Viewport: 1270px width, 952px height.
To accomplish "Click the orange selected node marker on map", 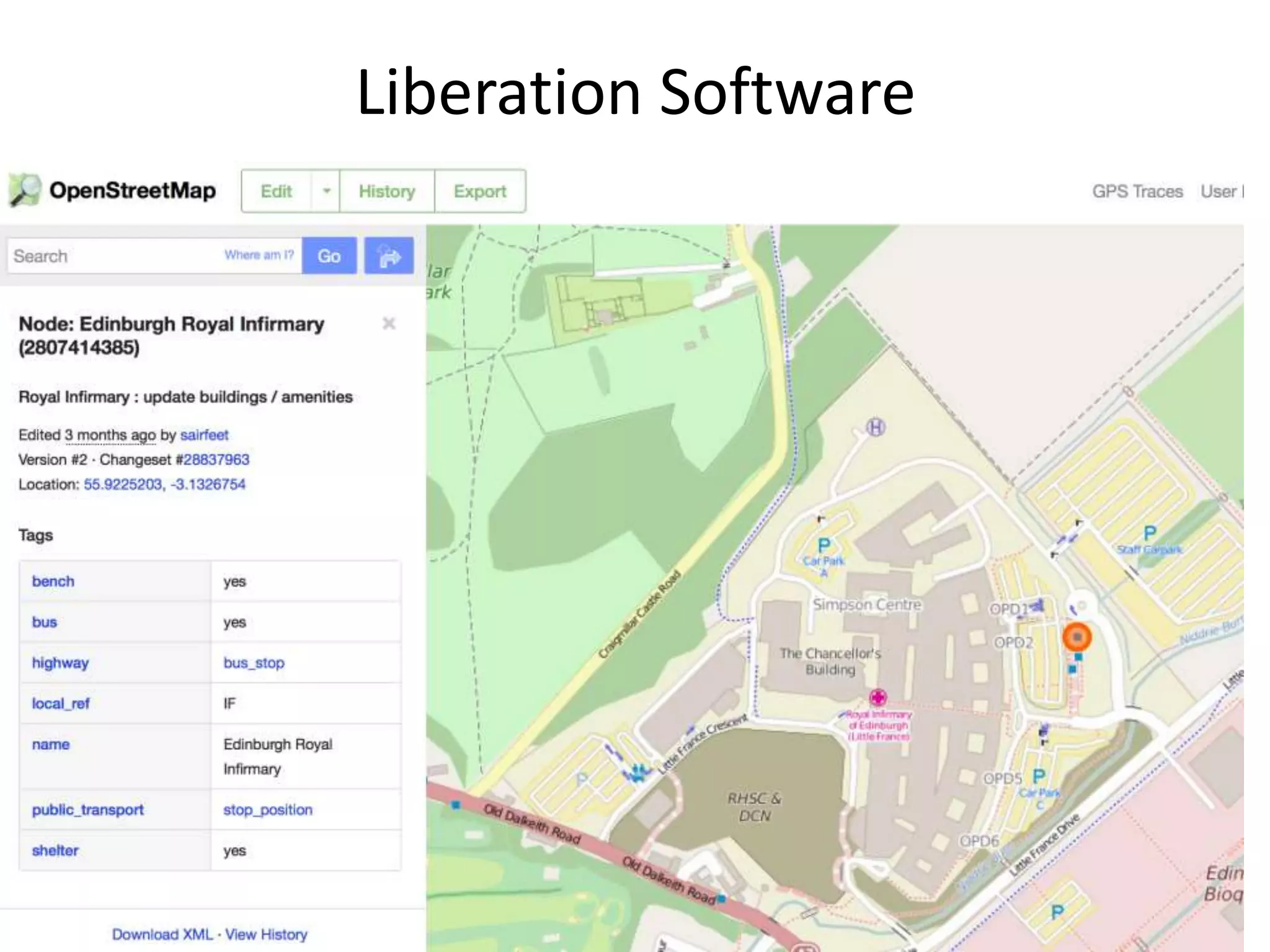I will pyautogui.click(x=1077, y=637).
